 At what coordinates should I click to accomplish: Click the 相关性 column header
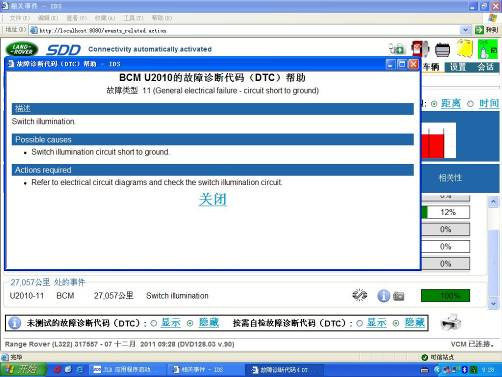(450, 178)
